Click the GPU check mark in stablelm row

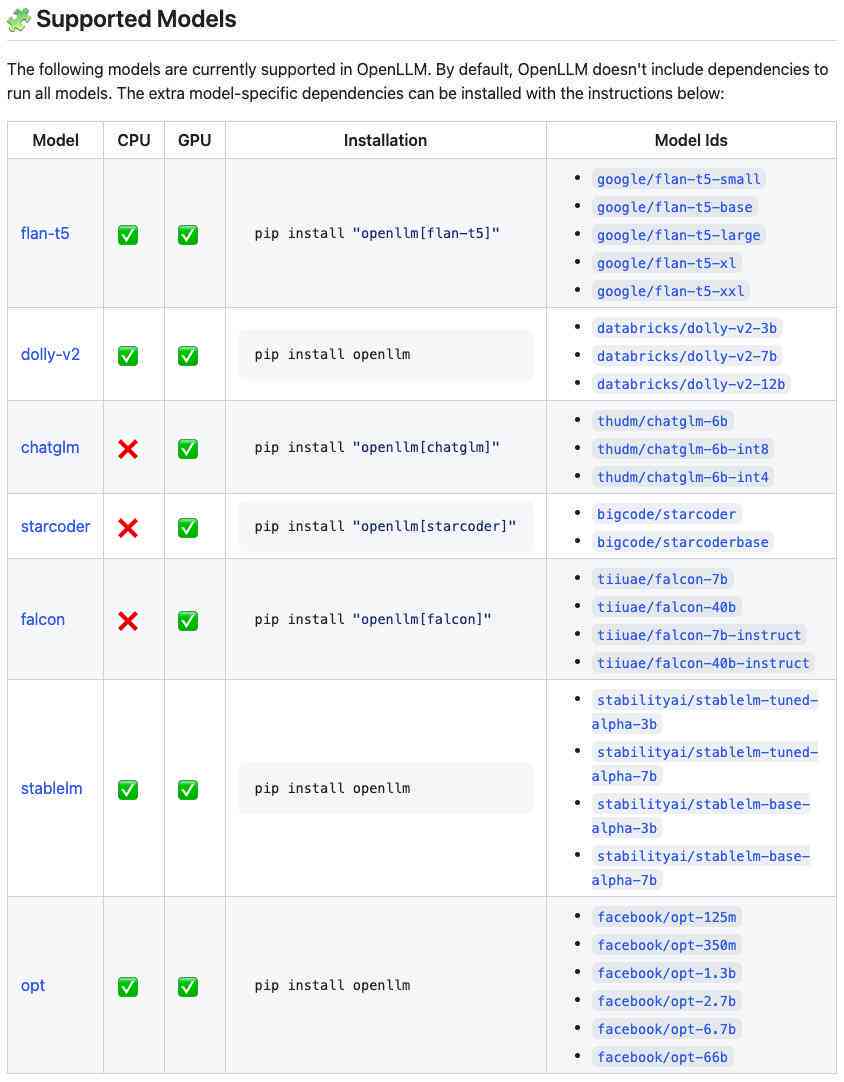pyautogui.click(x=188, y=789)
